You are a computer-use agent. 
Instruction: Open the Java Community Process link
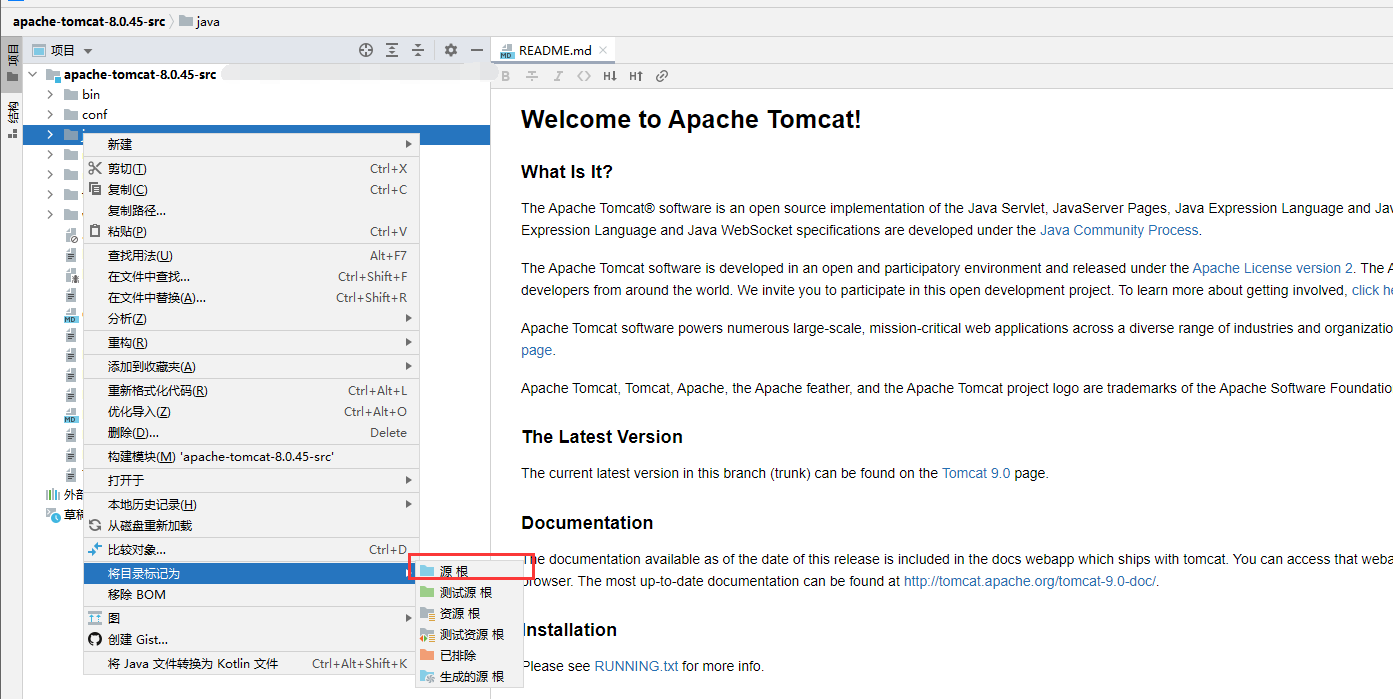tap(1119, 230)
